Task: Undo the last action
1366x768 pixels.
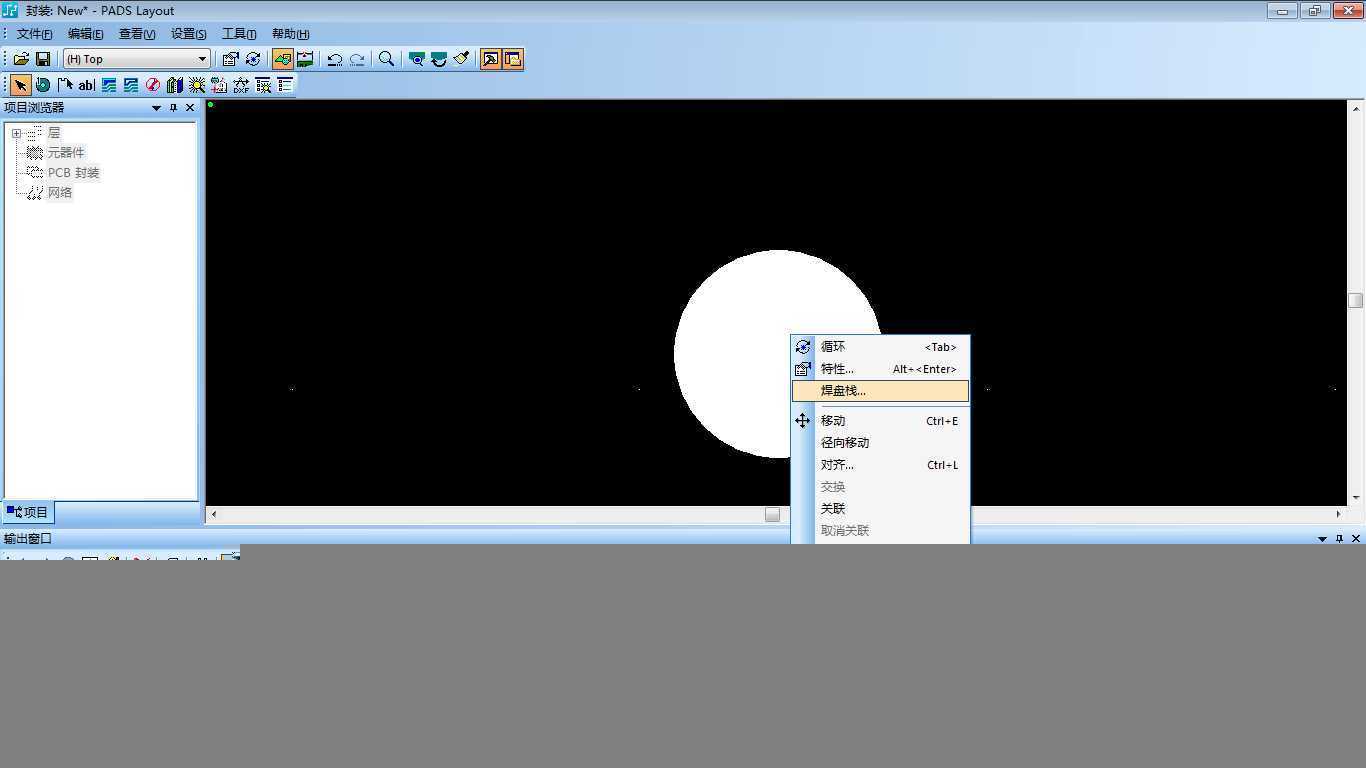Action: click(x=335, y=59)
